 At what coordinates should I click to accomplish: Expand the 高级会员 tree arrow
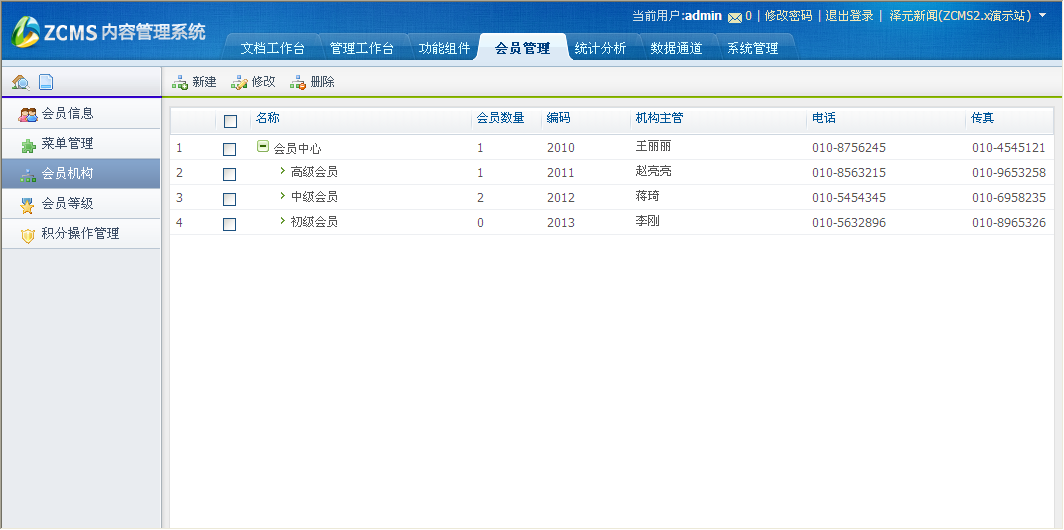[283, 171]
